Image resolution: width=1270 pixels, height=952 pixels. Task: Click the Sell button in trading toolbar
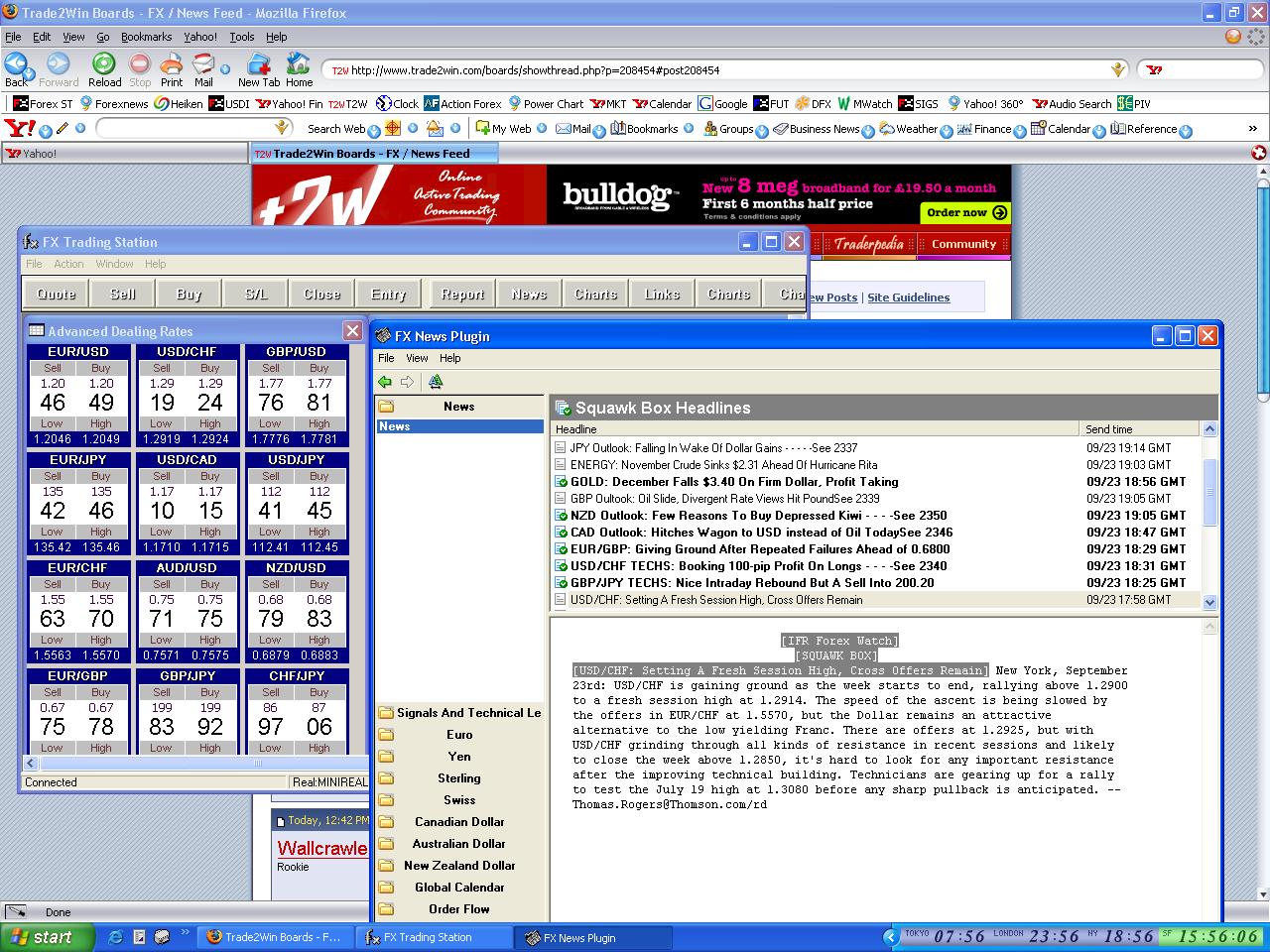pyautogui.click(x=123, y=294)
